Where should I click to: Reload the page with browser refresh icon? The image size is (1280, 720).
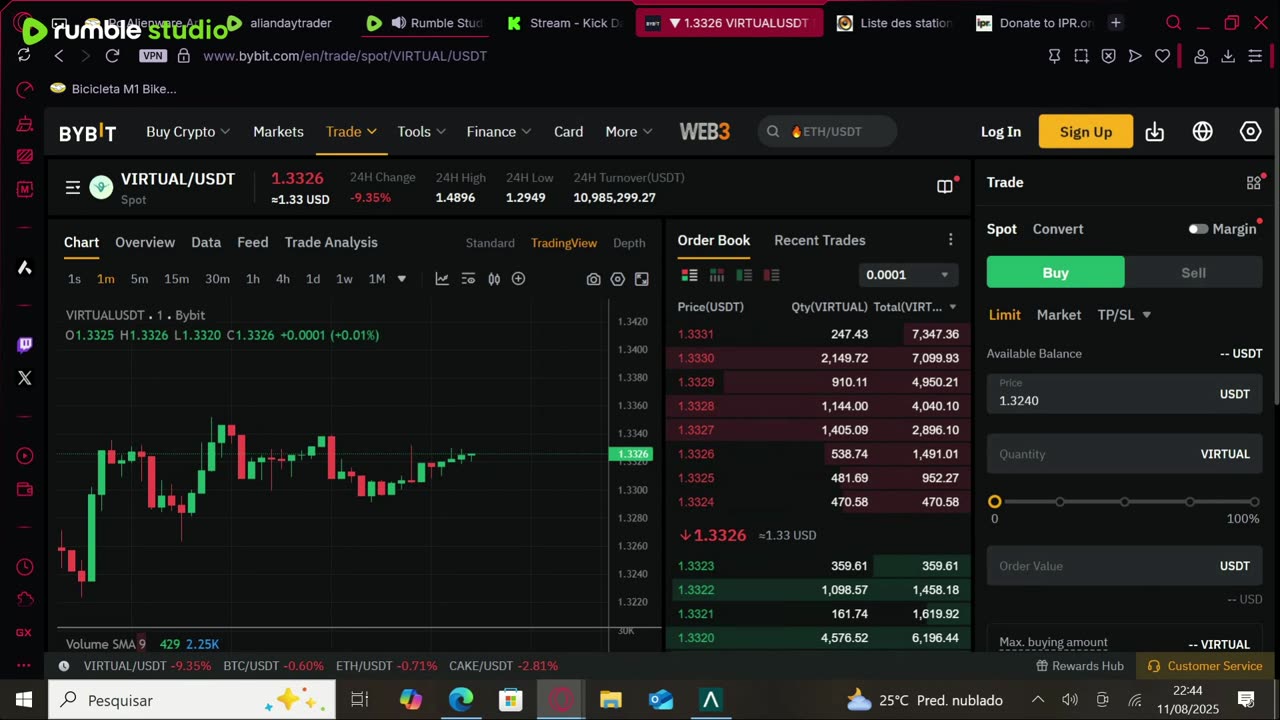pos(112,56)
